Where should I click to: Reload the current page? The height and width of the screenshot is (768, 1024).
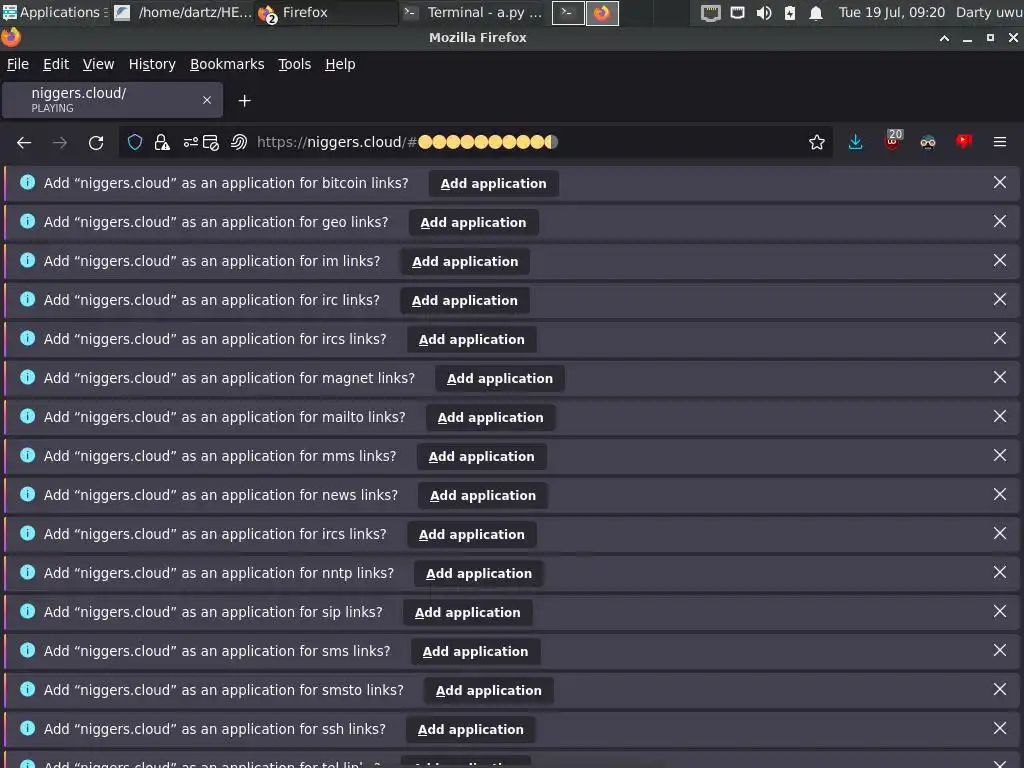[96, 142]
